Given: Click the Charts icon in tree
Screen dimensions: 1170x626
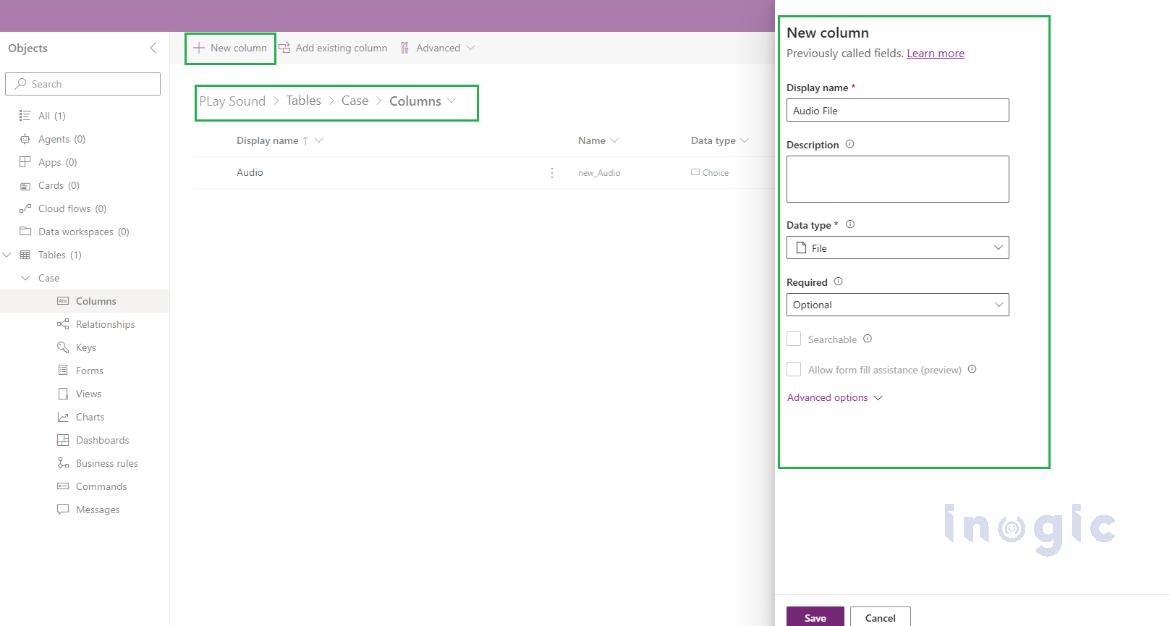Looking at the screenshot, I should click(x=63, y=417).
